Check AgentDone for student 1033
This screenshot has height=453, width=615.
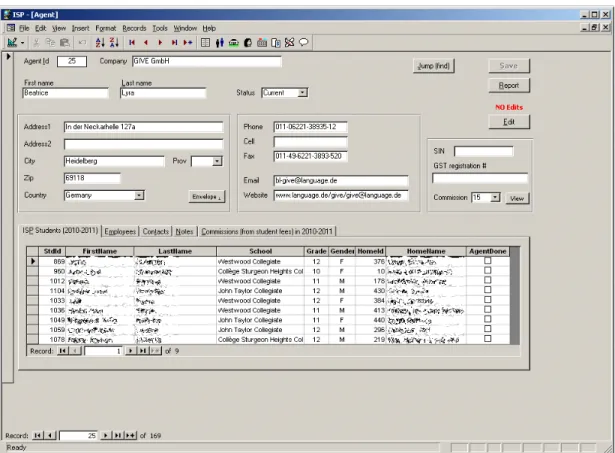[488, 300]
